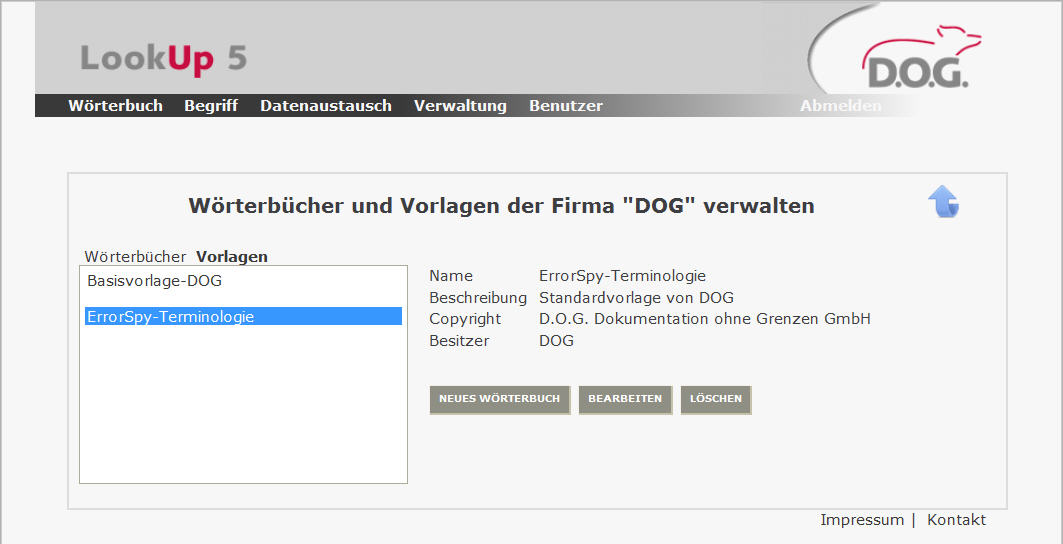This screenshot has height=544, width=1063.
Task: Open the Wörterbuch menu
Action: click(115, 106)
